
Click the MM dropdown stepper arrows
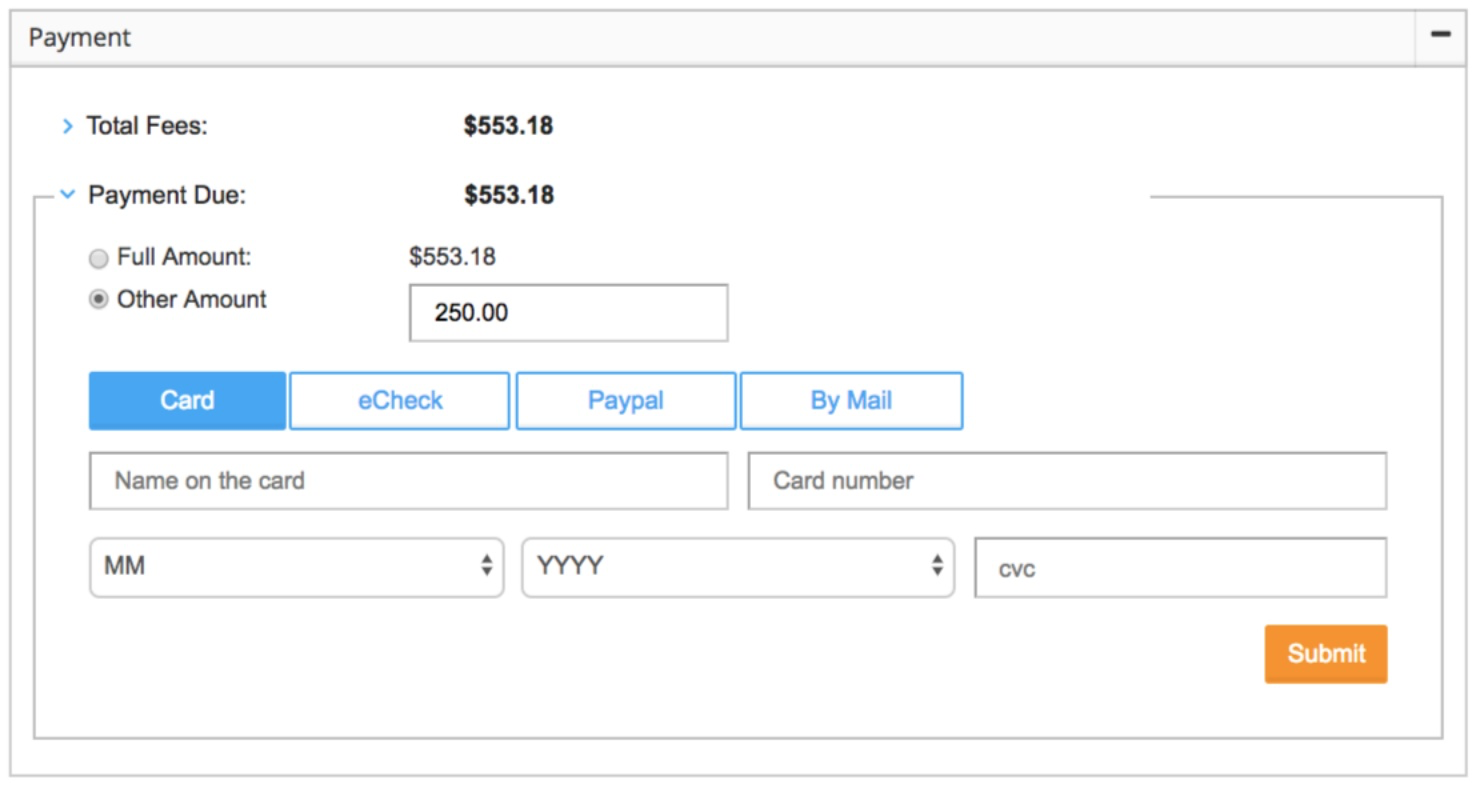(487, 567)
